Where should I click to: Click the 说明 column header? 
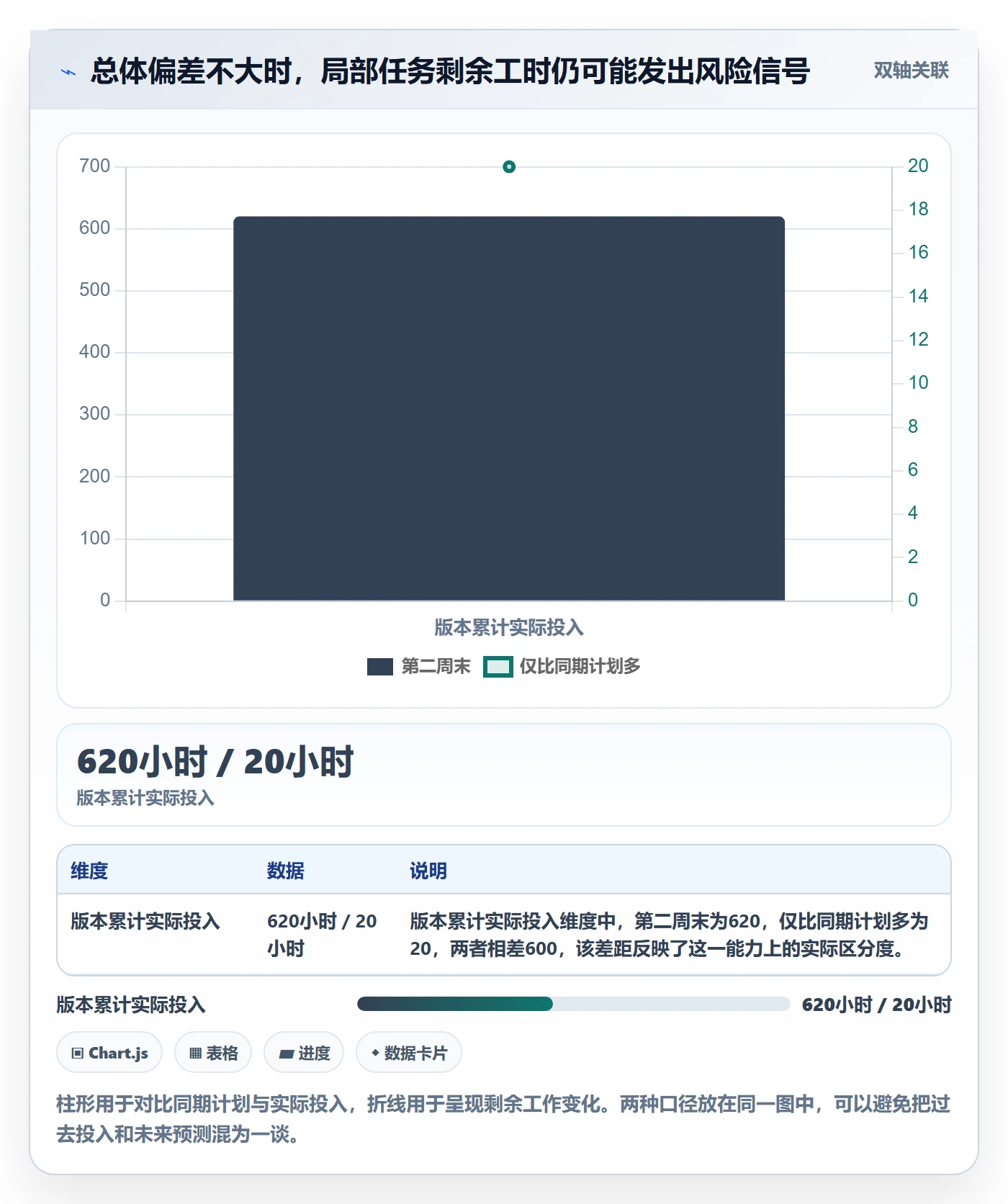(x=428, y=871)
